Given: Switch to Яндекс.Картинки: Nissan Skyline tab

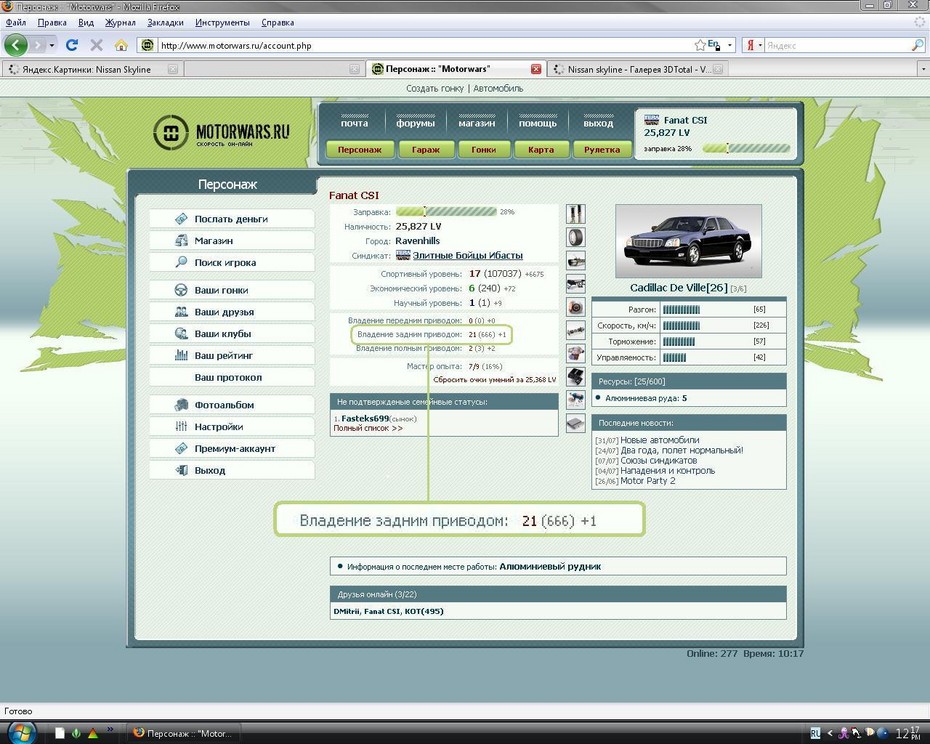Looking at the screenshot, I should [92, 69].
